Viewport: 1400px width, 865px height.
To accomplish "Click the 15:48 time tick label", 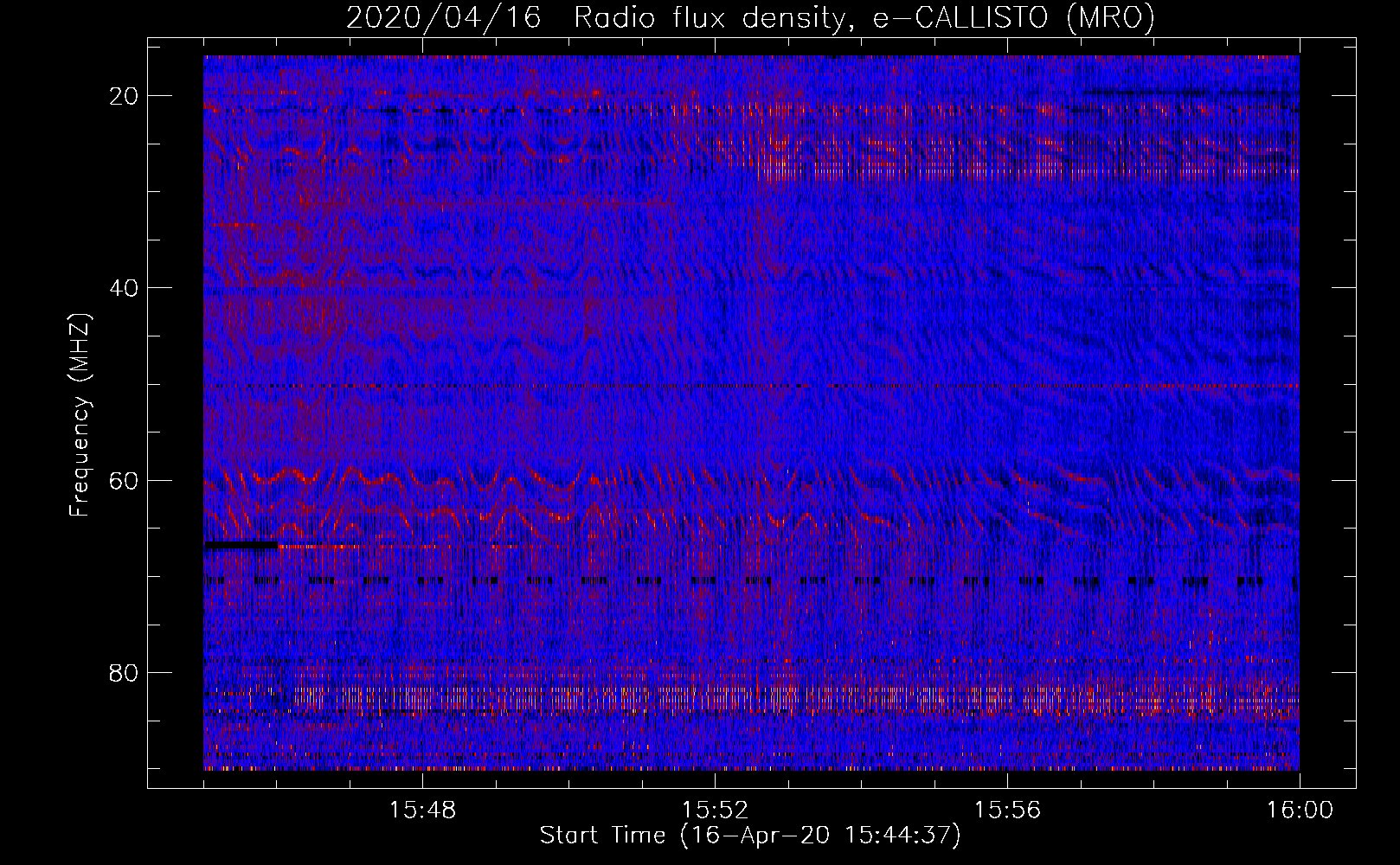I will (422, 811).
